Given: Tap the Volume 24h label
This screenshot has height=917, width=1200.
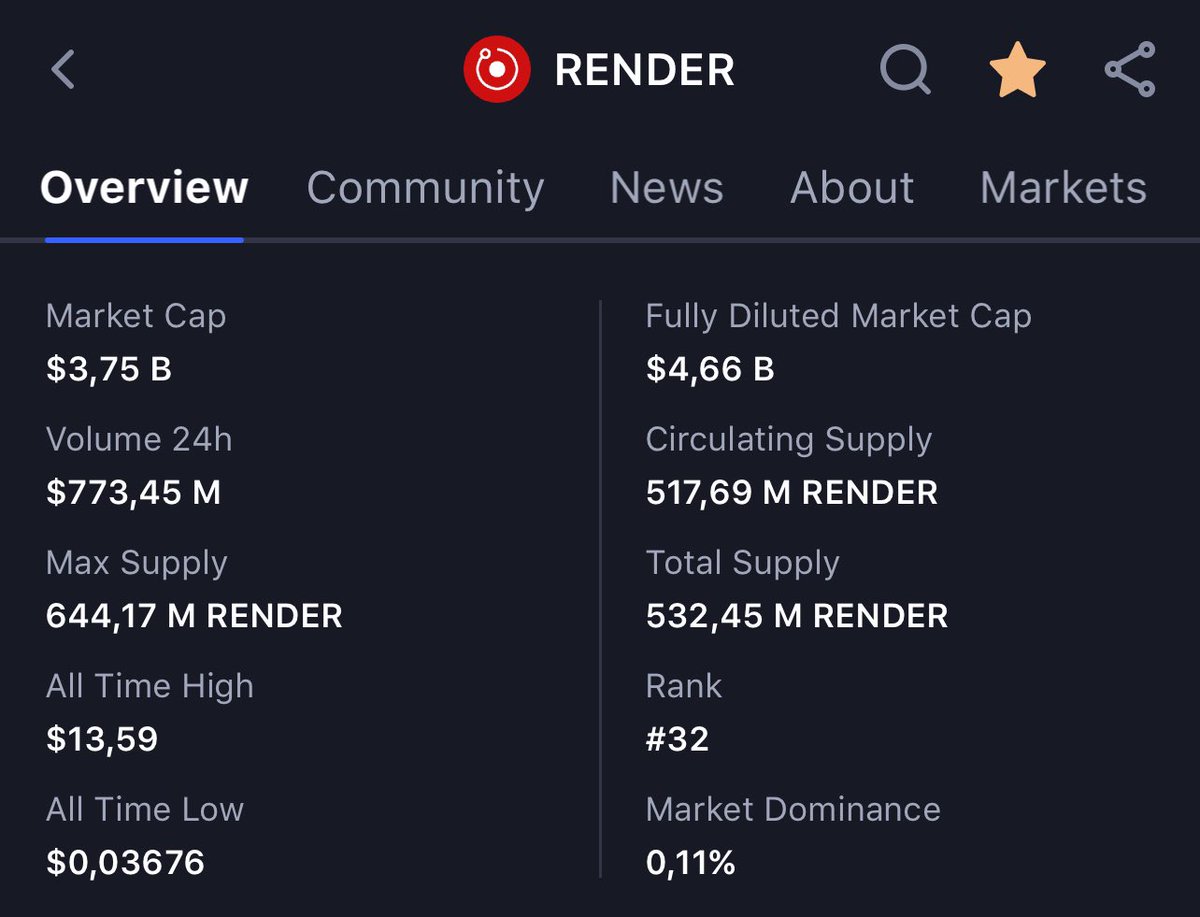Looking at the screenshot, I should 139,439.
